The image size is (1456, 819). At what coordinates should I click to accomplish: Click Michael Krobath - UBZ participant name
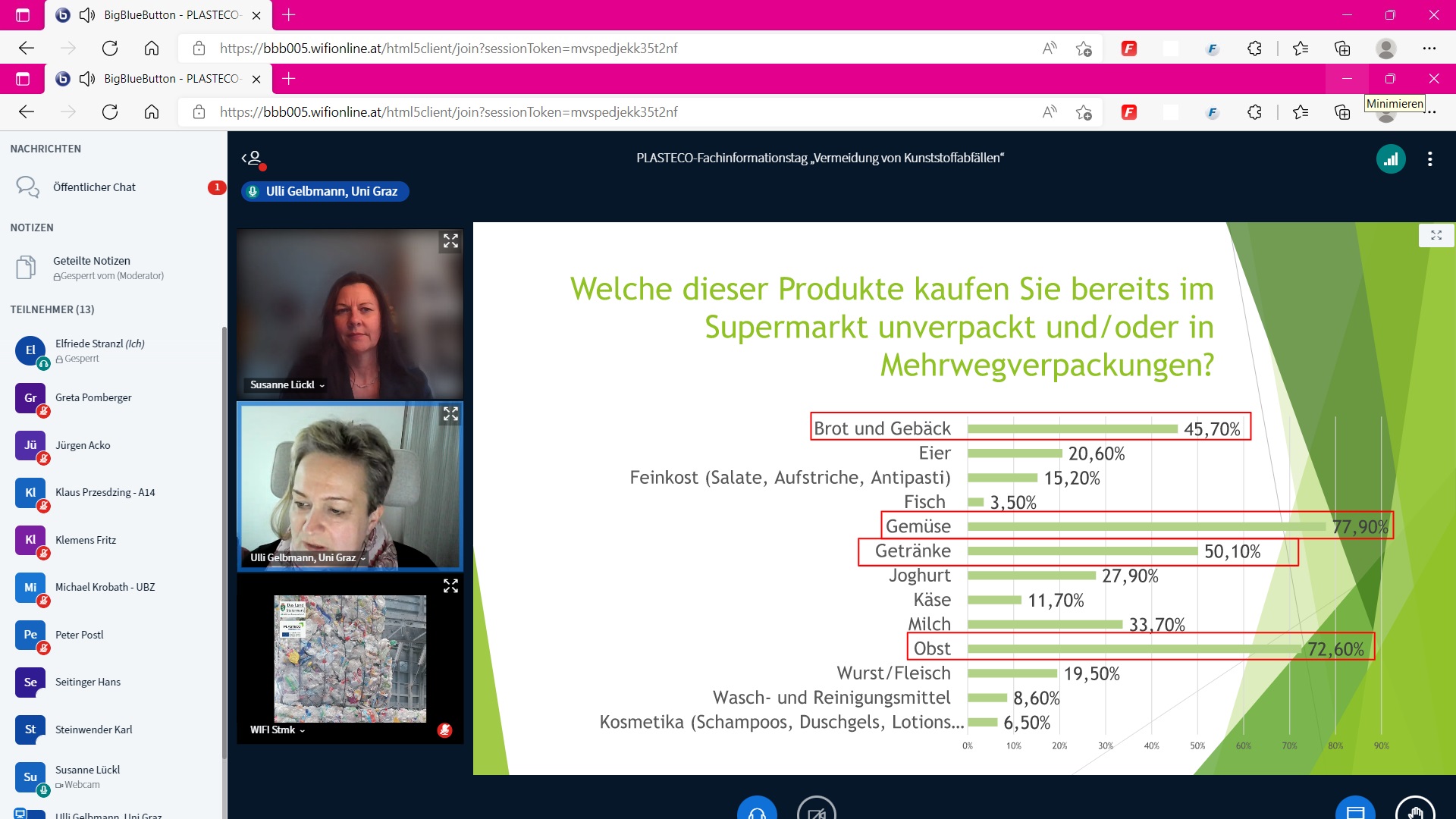[105, 587]
